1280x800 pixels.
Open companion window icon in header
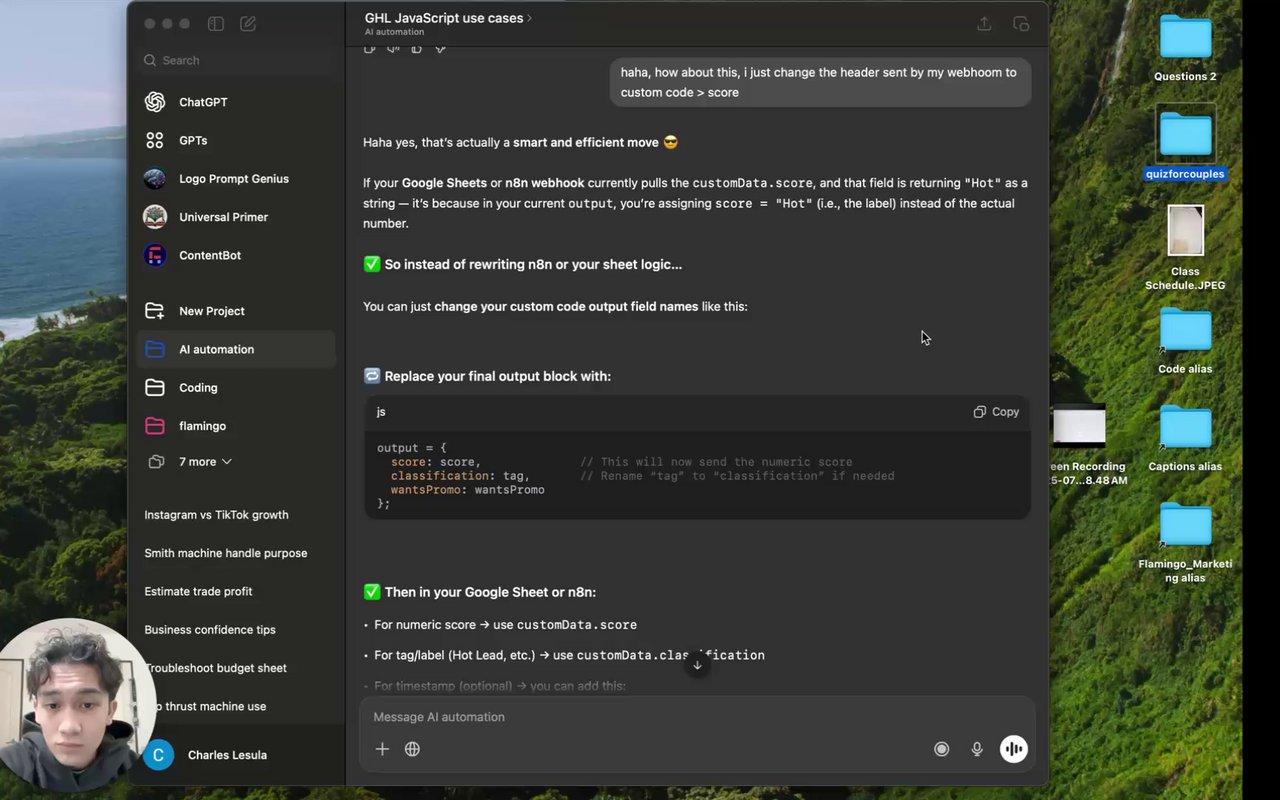[x=1021, y=24]
